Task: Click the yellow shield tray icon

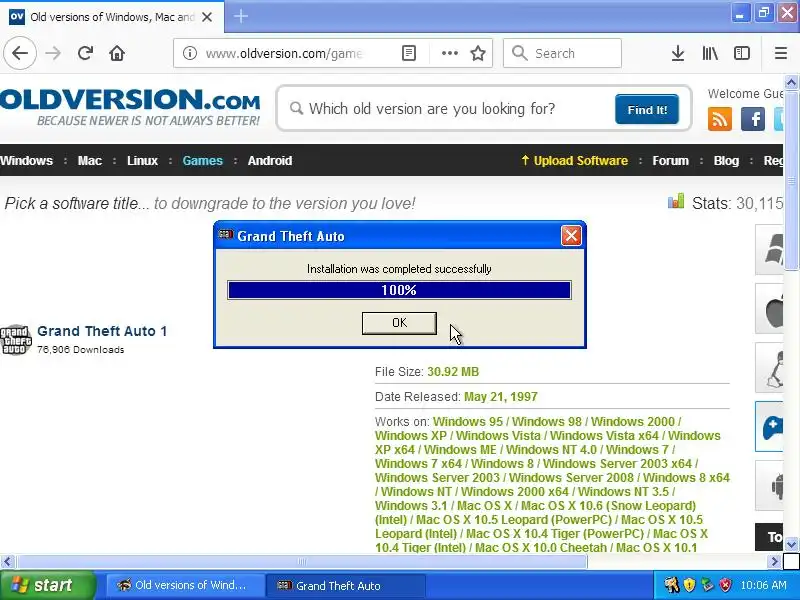Action: click(689, 585)
